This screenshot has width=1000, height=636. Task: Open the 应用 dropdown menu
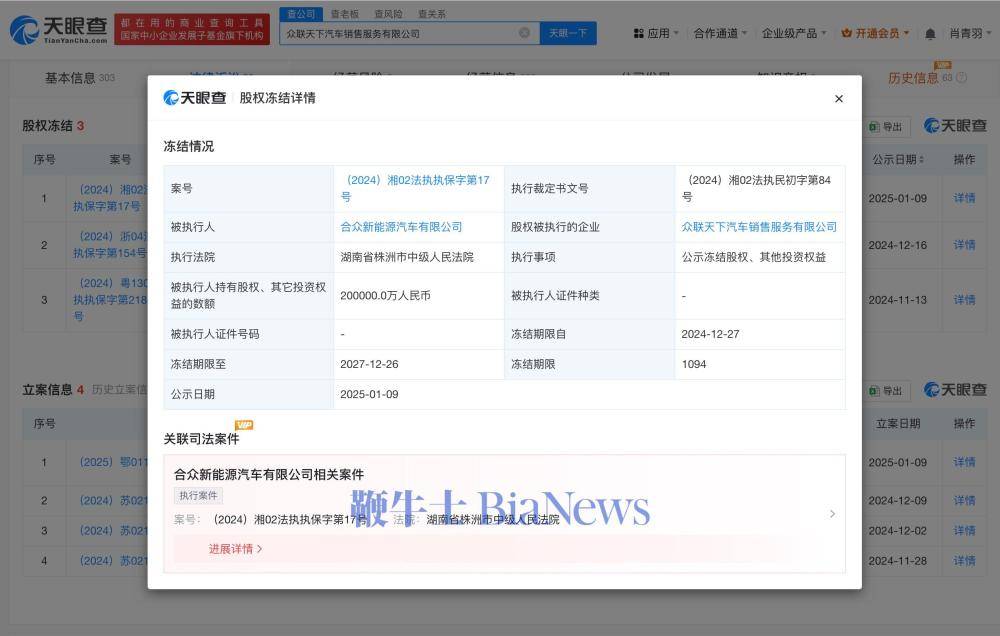click(x=656, y=33)
